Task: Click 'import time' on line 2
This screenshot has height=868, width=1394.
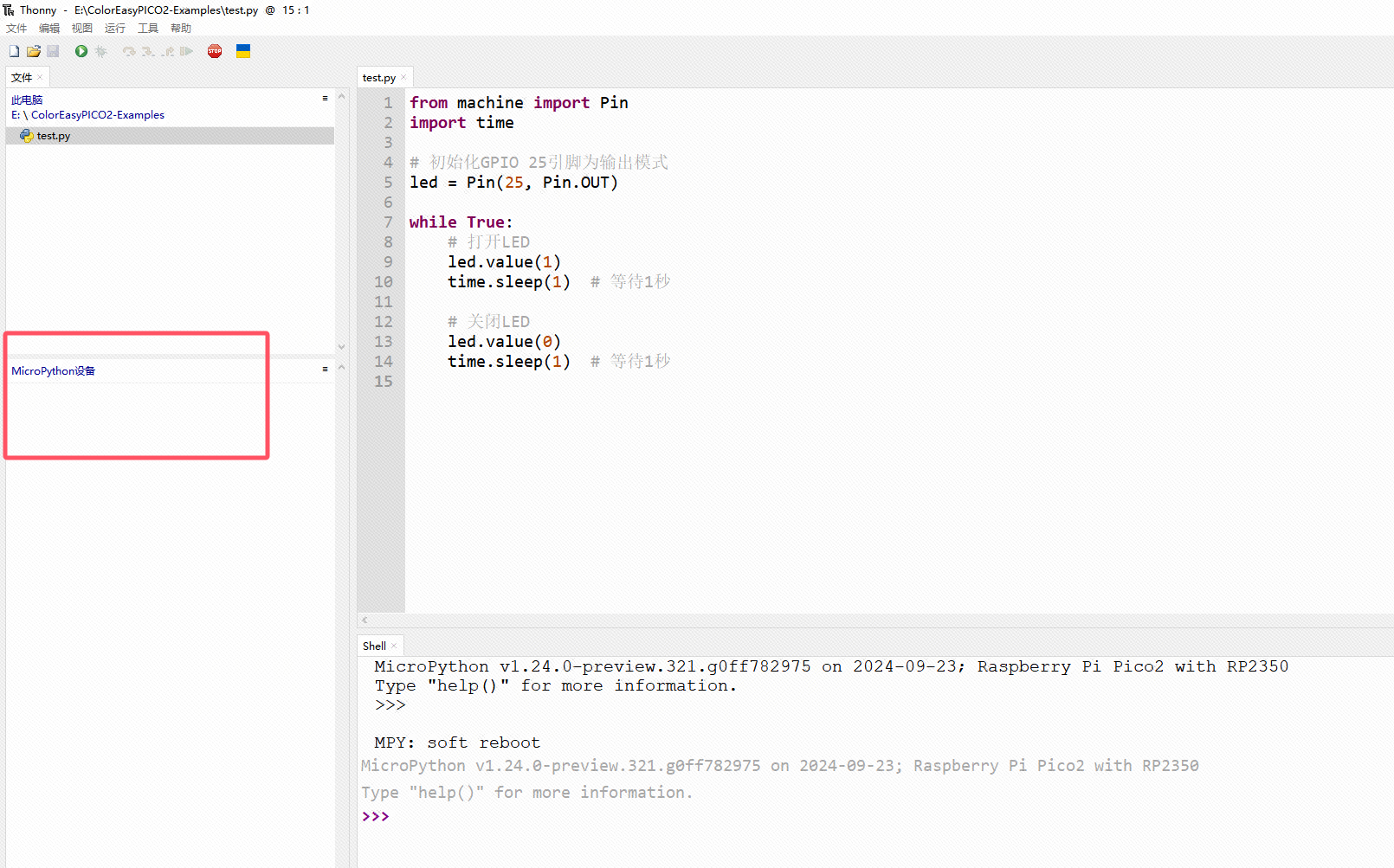Action: (461, 123)
